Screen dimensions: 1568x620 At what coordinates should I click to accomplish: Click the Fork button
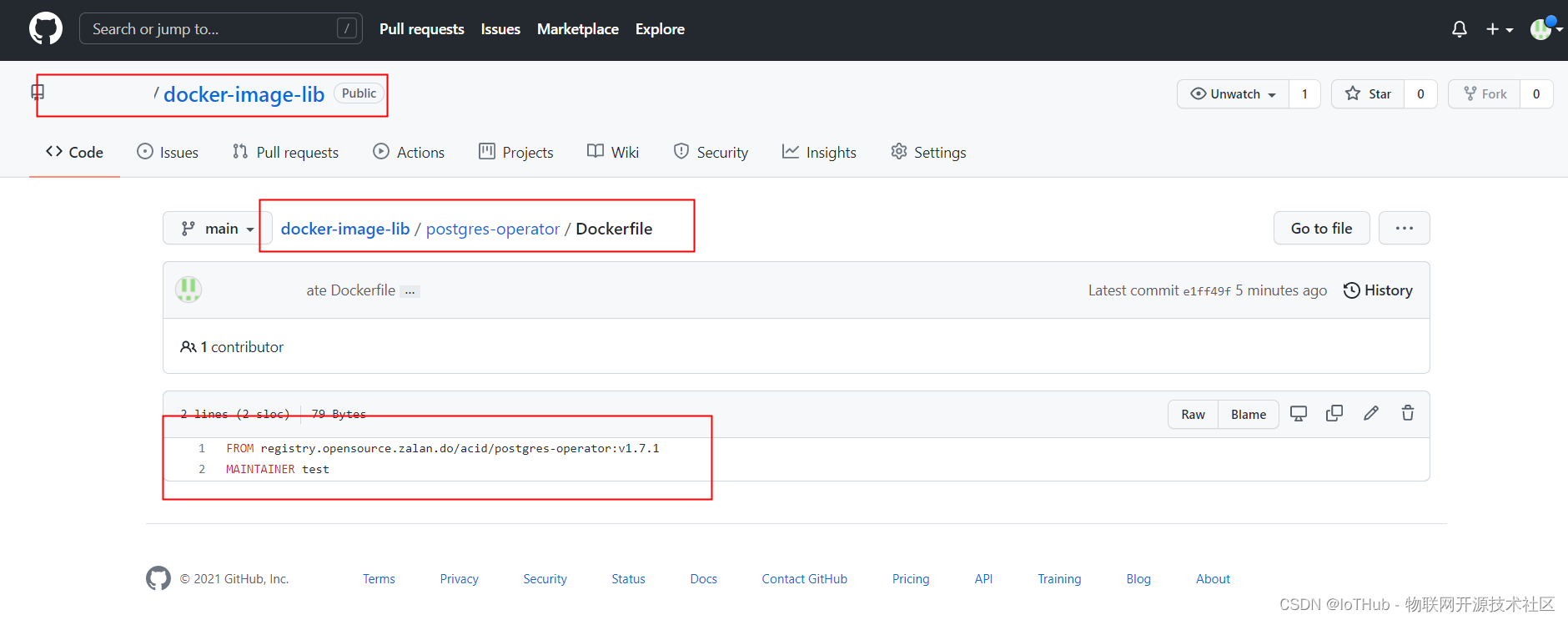(x=1485, y=94)
